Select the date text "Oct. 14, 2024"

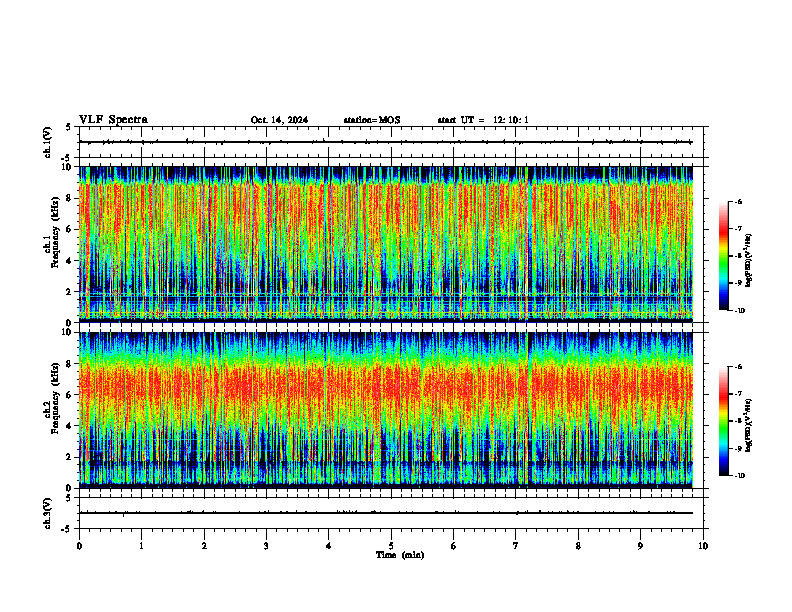279,120
